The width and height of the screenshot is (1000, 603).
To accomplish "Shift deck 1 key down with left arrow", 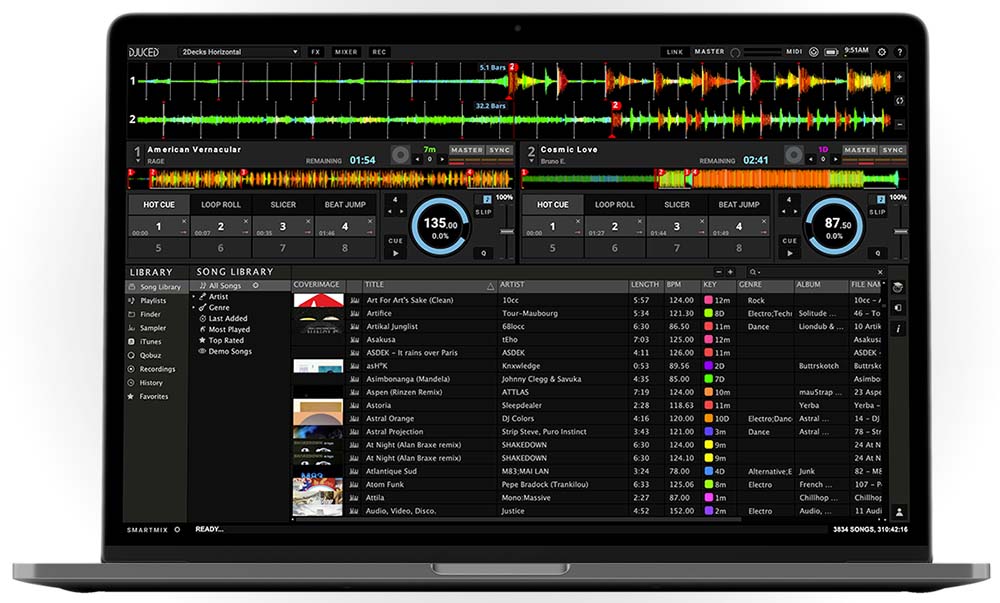I will 418,159.
